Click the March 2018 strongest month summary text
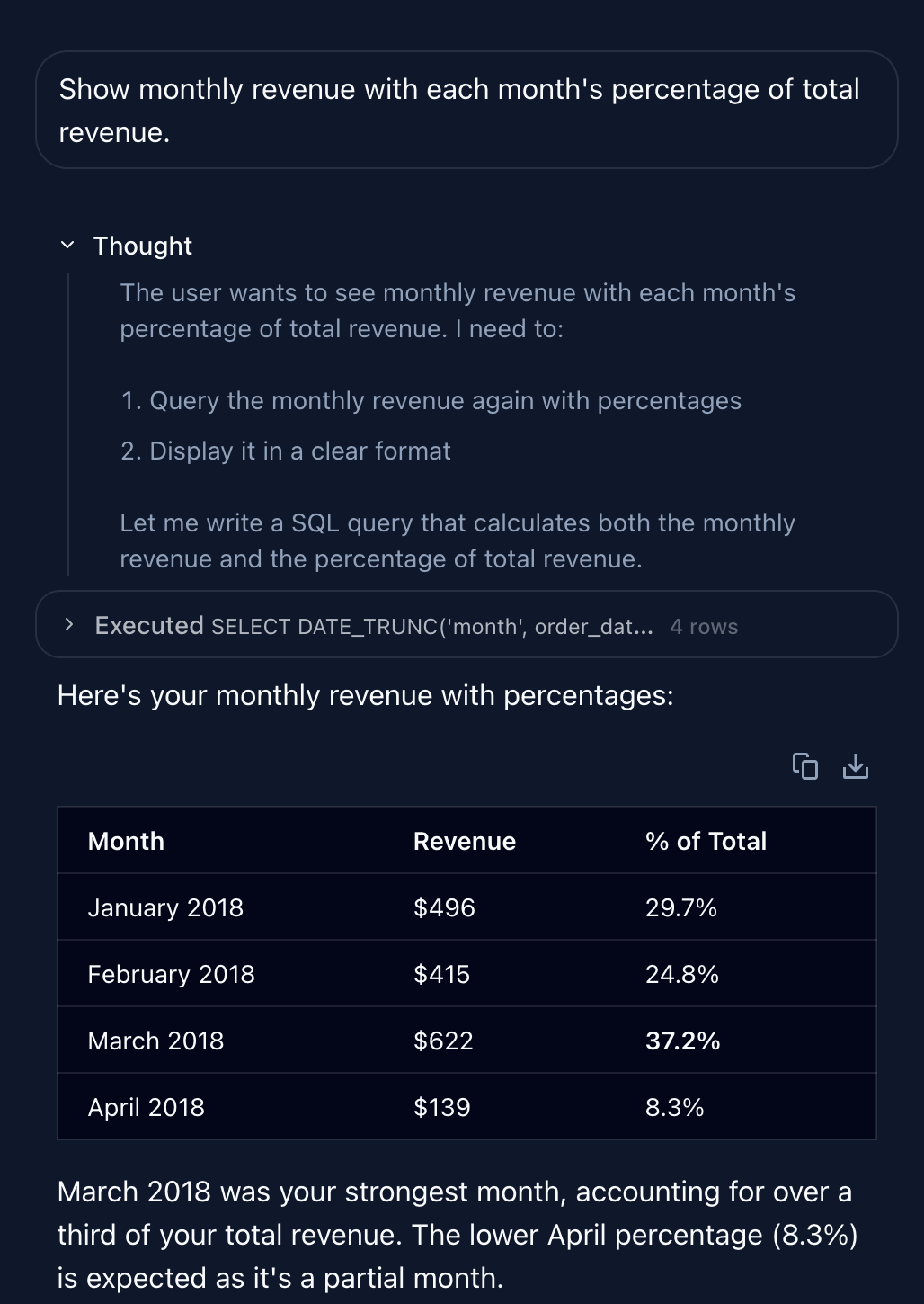Image resolution: width=924 pixels, height=1304 pixels. pyautogui.click(x=458, y=1234)
